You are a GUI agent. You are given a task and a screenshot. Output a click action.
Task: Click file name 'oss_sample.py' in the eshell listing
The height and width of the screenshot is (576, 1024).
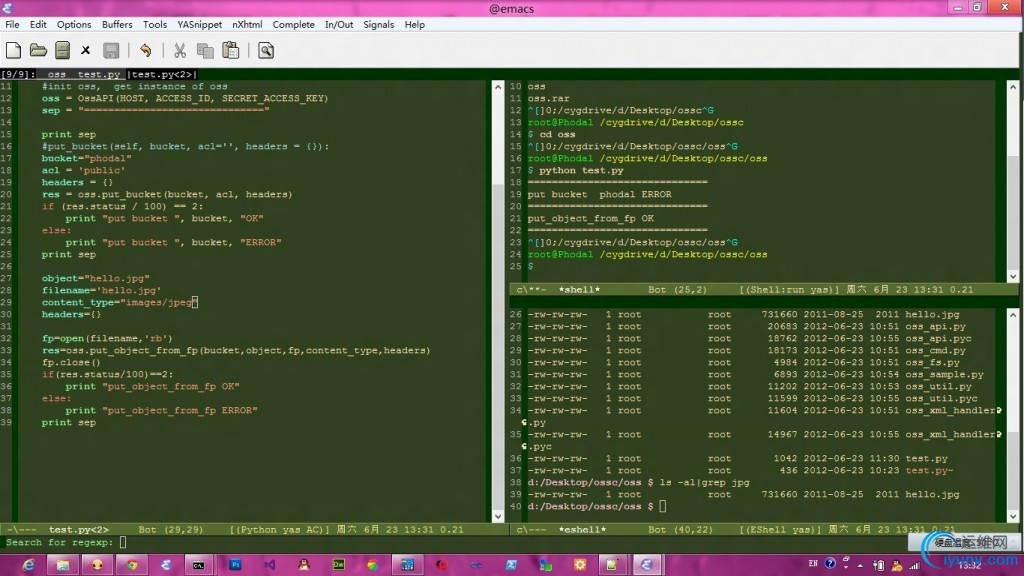click(944, 375)
